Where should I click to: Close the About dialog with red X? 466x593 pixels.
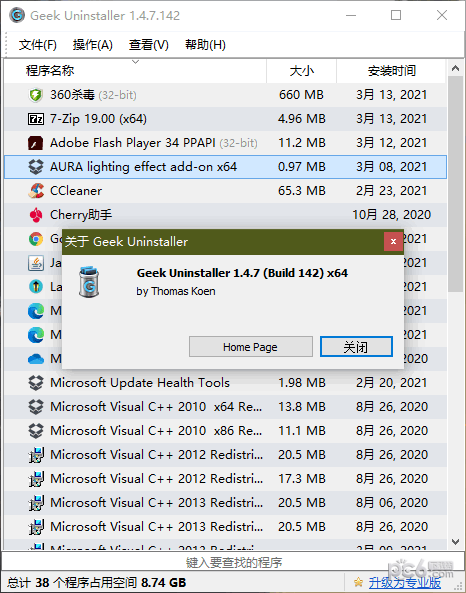[x=393, y=242]
